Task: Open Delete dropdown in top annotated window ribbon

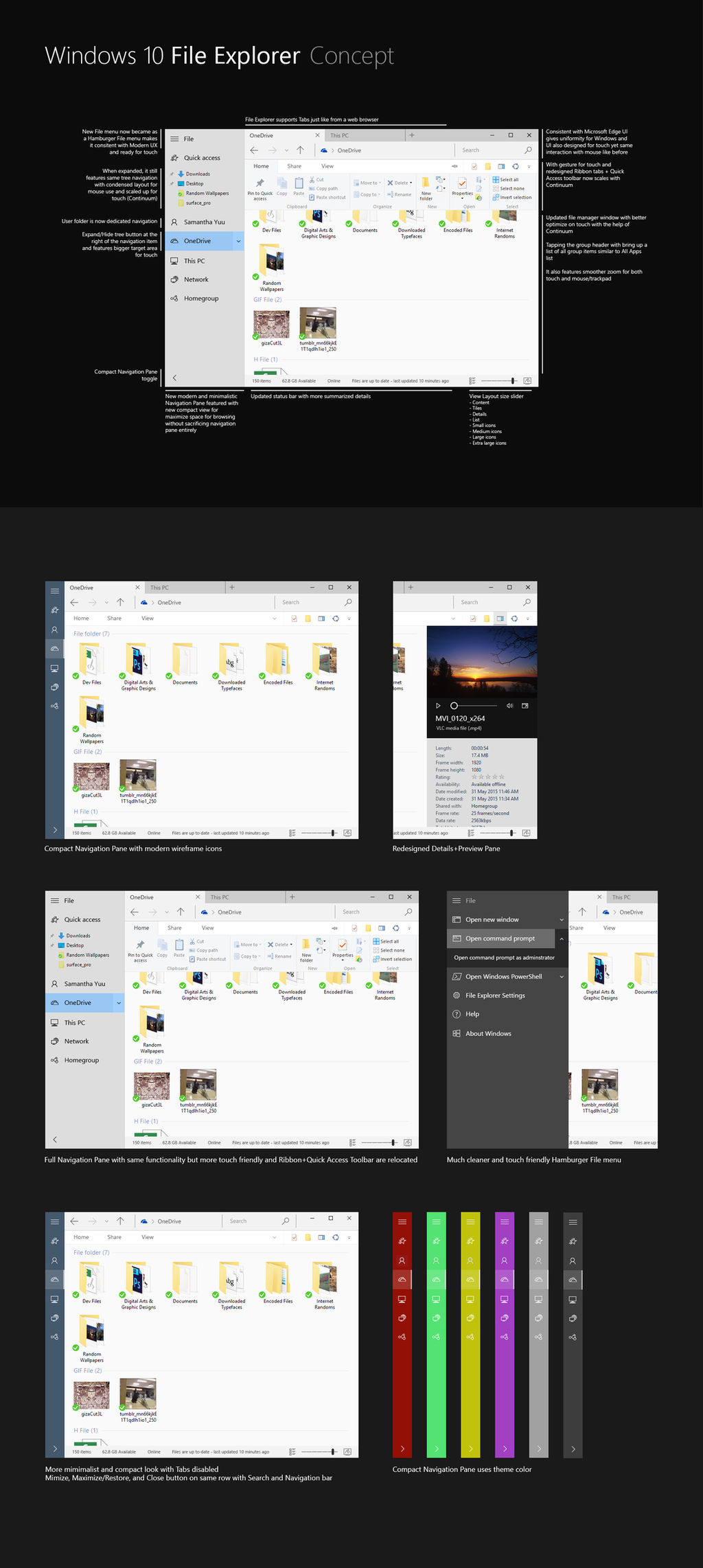Action: (x=400, y=183)
